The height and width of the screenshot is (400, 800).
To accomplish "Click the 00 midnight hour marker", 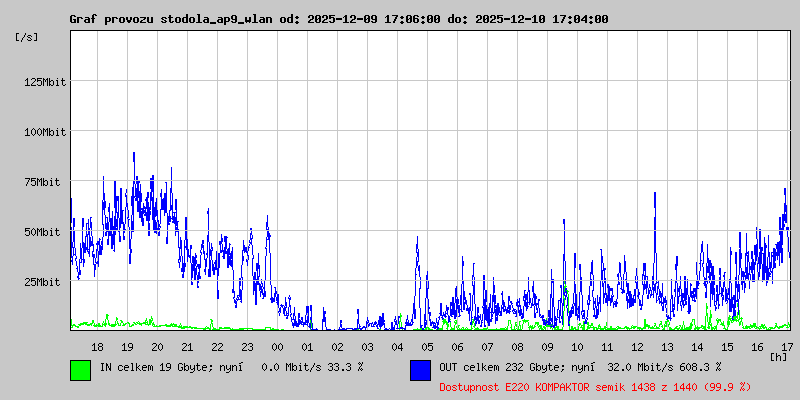I will click(277, 346).
